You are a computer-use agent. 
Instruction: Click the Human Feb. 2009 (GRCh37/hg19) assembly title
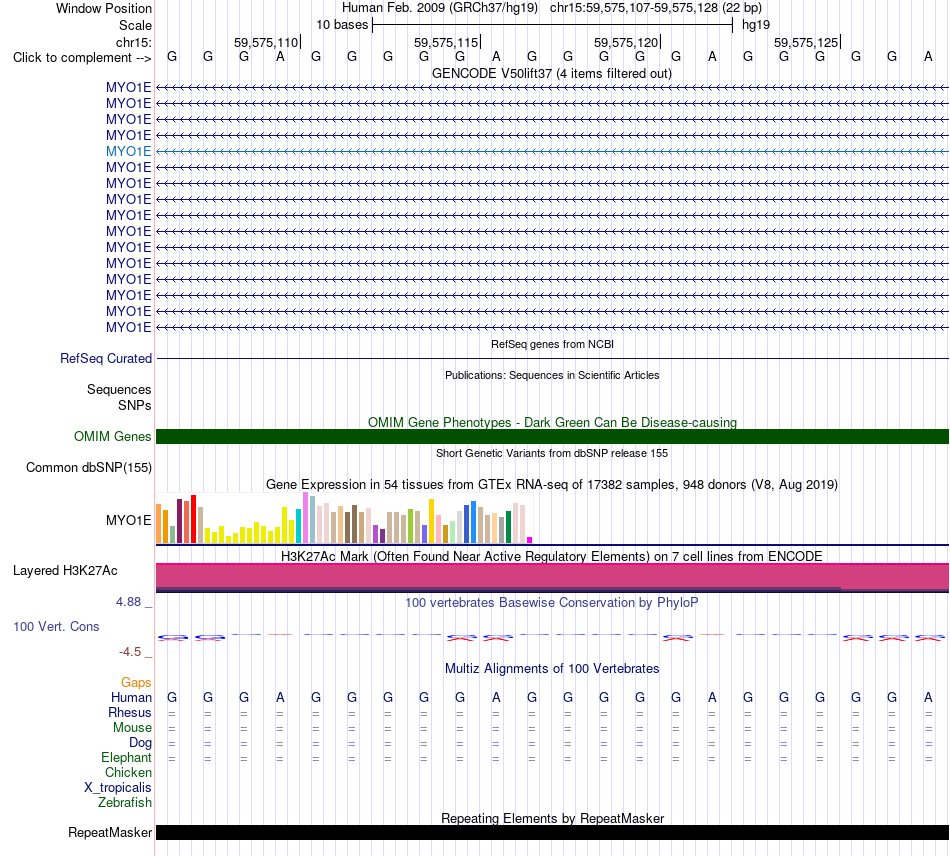pyautogui.click(x=440, y=8)
